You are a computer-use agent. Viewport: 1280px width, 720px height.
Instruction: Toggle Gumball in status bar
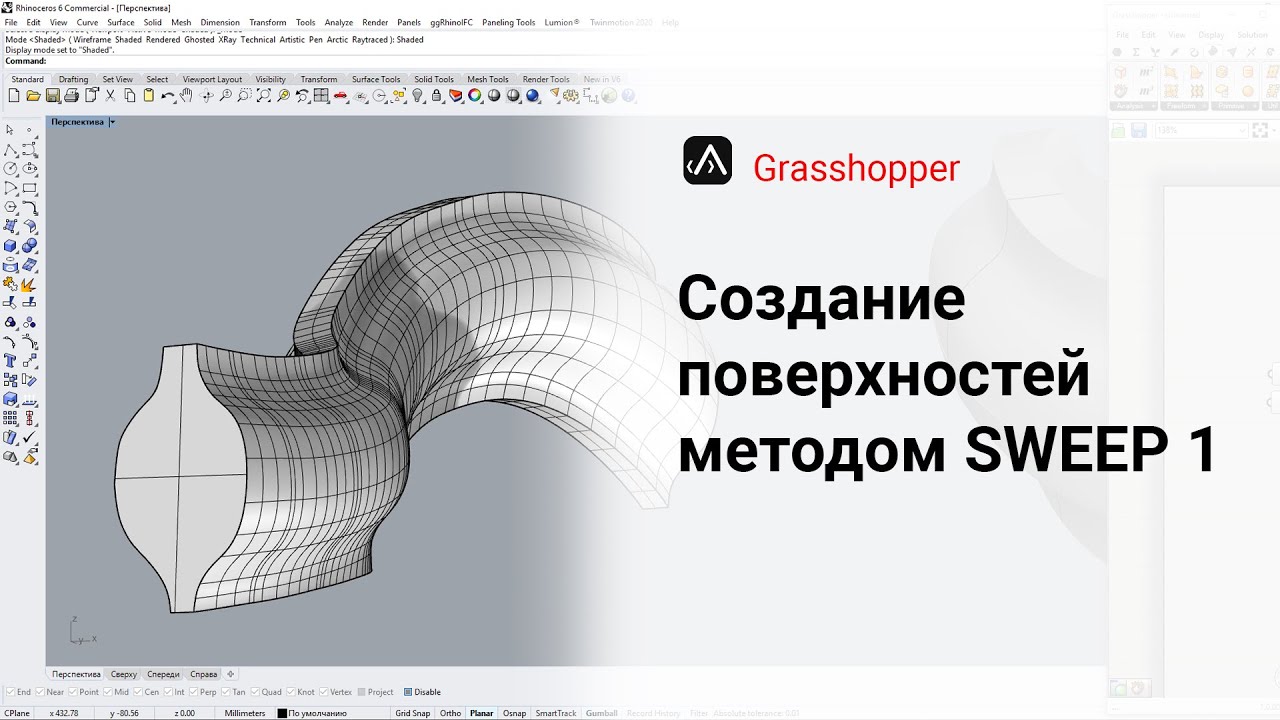point(601,713)
